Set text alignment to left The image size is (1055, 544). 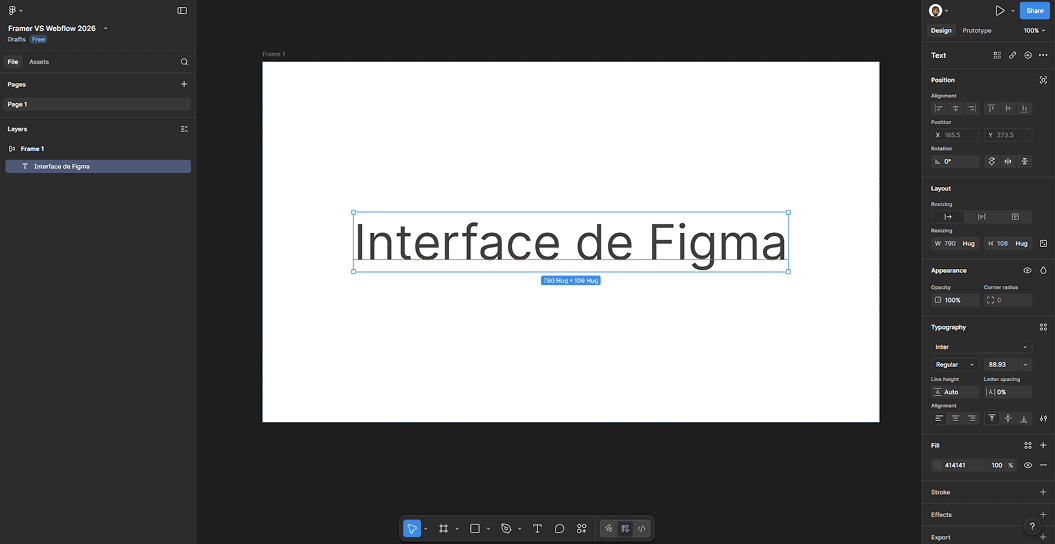(x=939, y=418)
